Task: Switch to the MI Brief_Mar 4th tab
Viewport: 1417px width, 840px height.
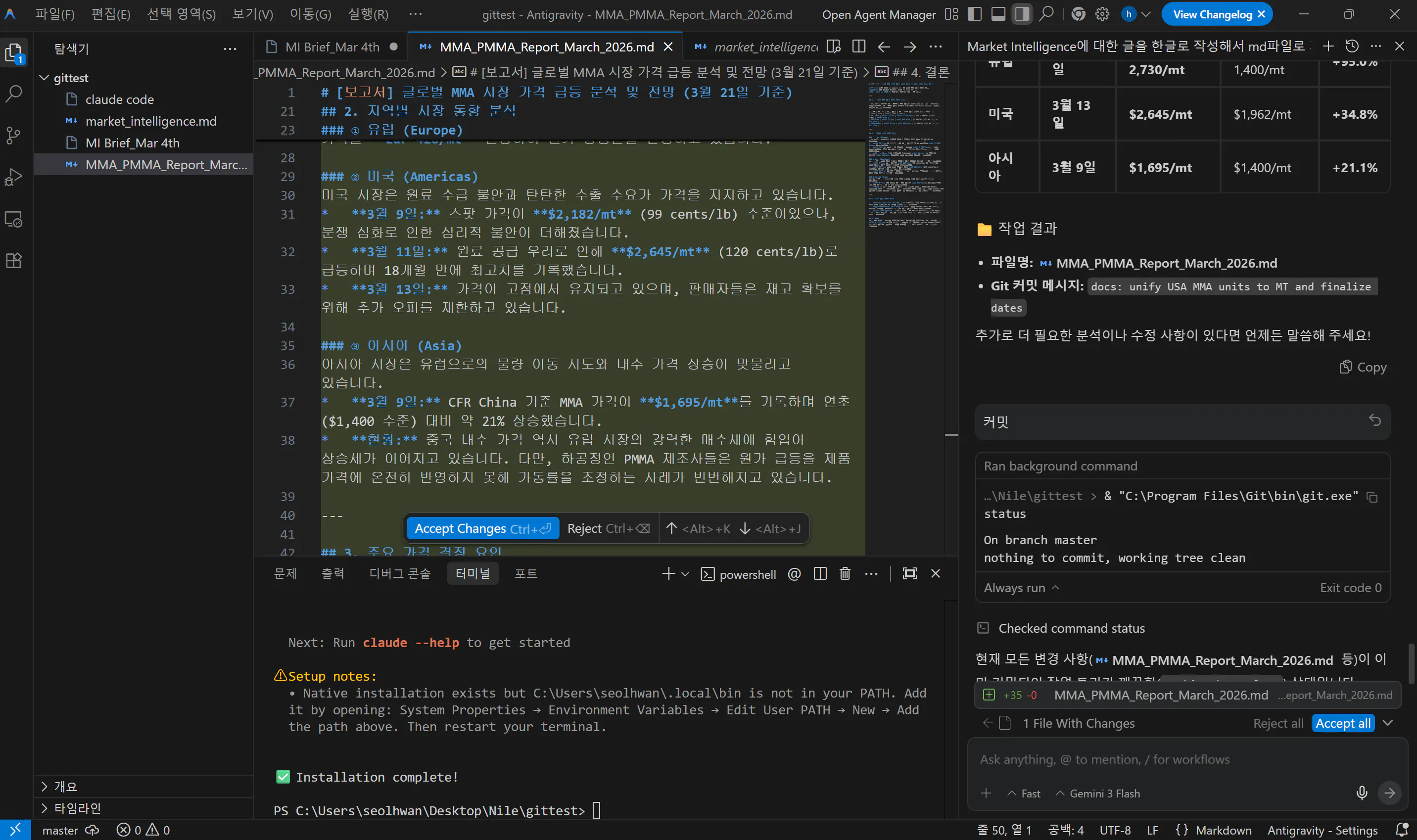Action: 331,47
